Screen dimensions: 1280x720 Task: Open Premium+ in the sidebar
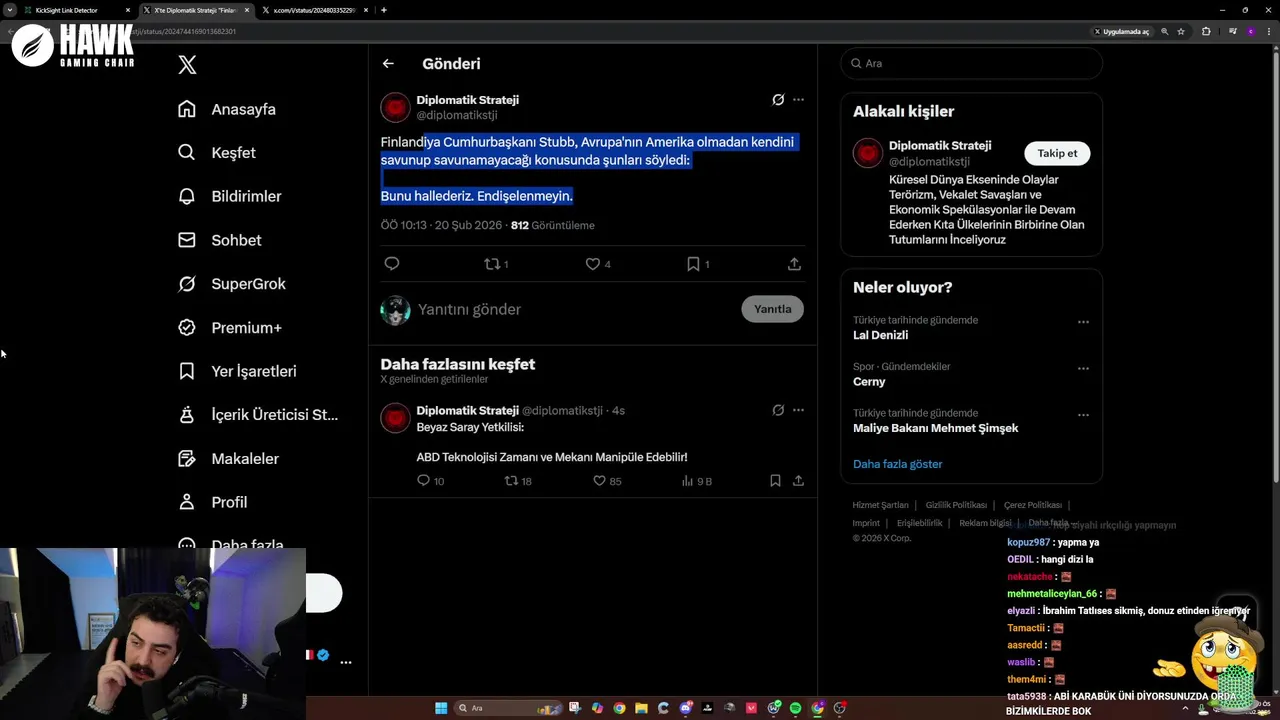229,327
